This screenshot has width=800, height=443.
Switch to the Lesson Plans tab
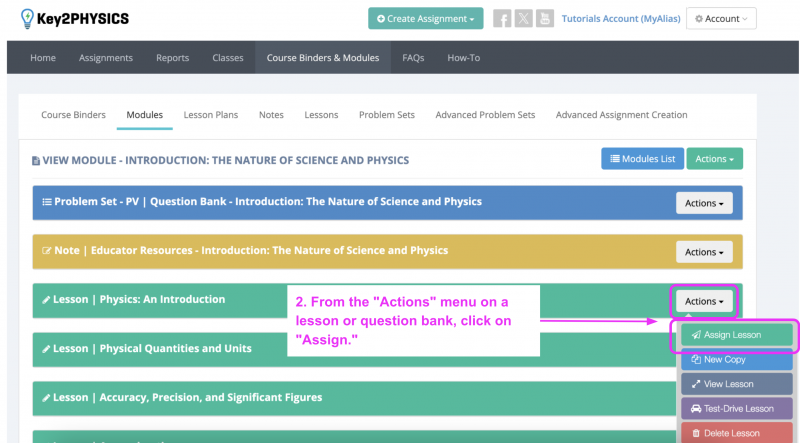[x=210, y=115]
